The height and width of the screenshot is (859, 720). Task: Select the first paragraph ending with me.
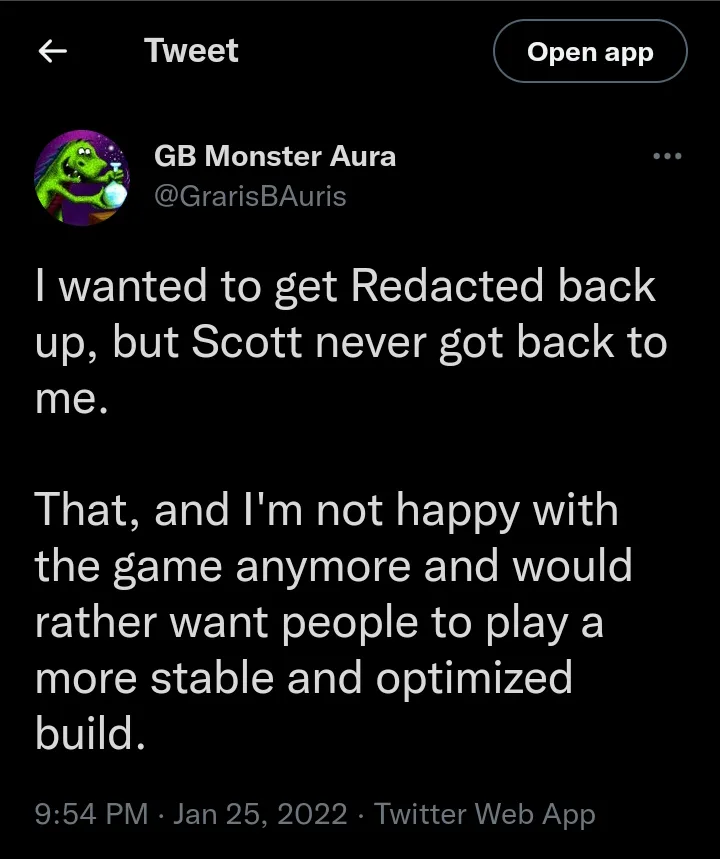click(x=351, y=342)
